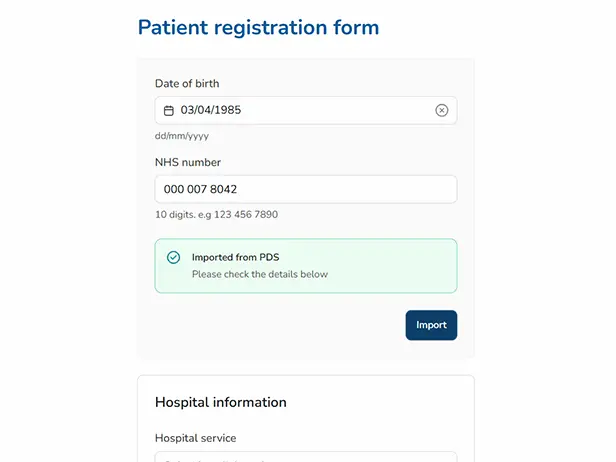Click the Hospital service label

[196, 438]
